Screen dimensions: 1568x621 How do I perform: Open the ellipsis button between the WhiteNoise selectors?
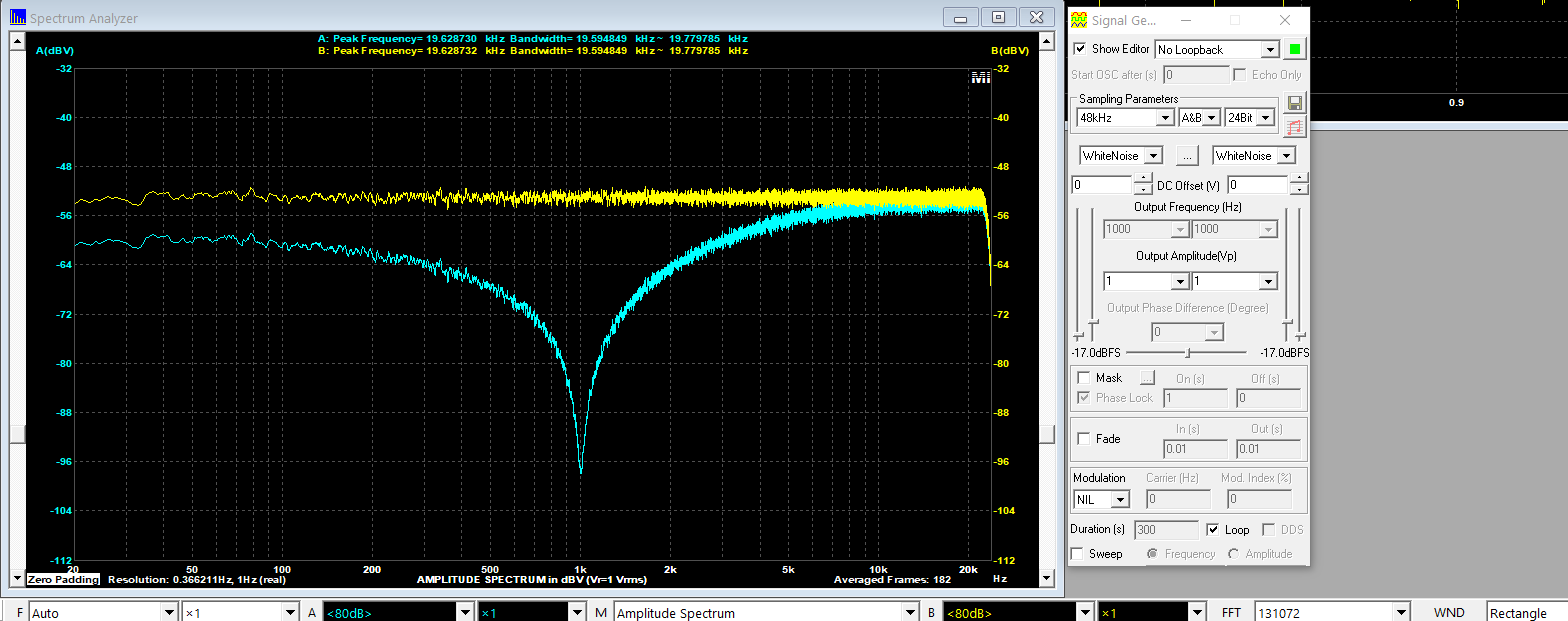coord(1187,156)
